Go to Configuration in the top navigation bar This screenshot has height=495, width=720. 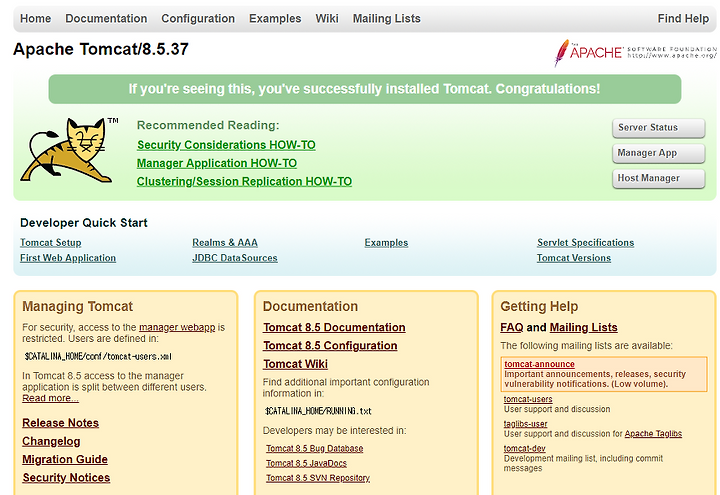tap(198, 18)
